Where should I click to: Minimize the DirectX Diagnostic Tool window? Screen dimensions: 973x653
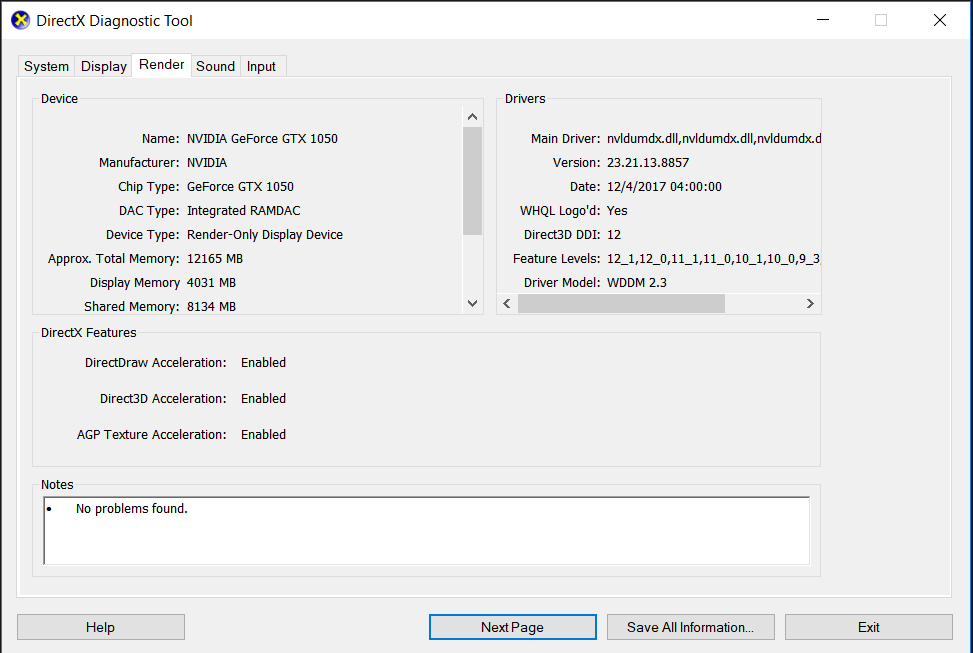pyautogui.click(x=823, y=20)
